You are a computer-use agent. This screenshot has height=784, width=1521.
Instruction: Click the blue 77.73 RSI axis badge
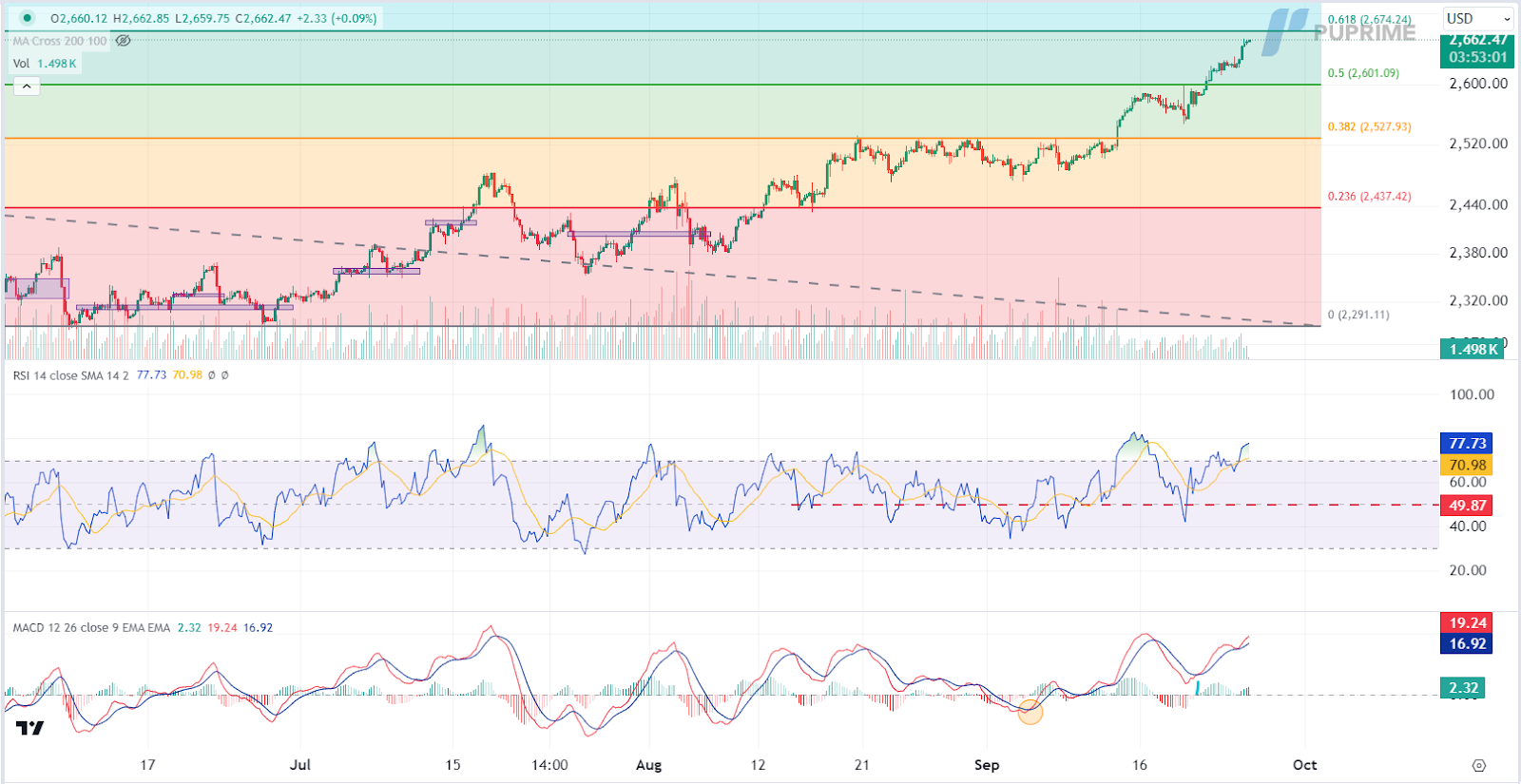click(1467, 444)
